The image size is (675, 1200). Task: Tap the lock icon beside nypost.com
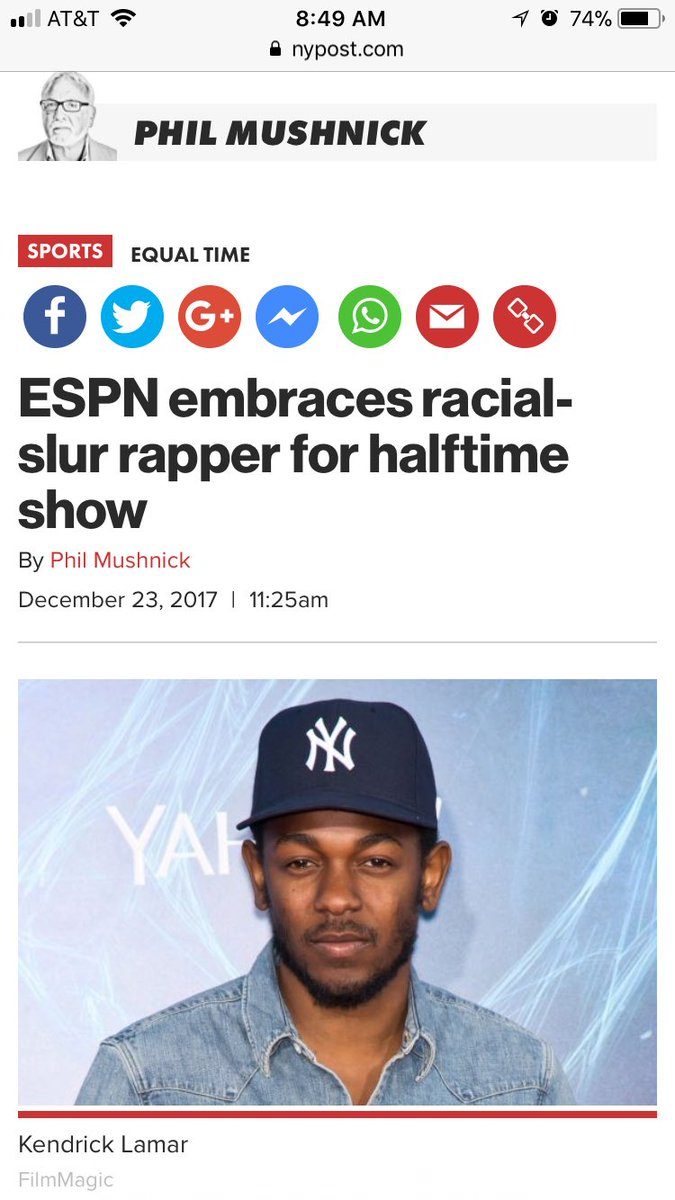276,49
